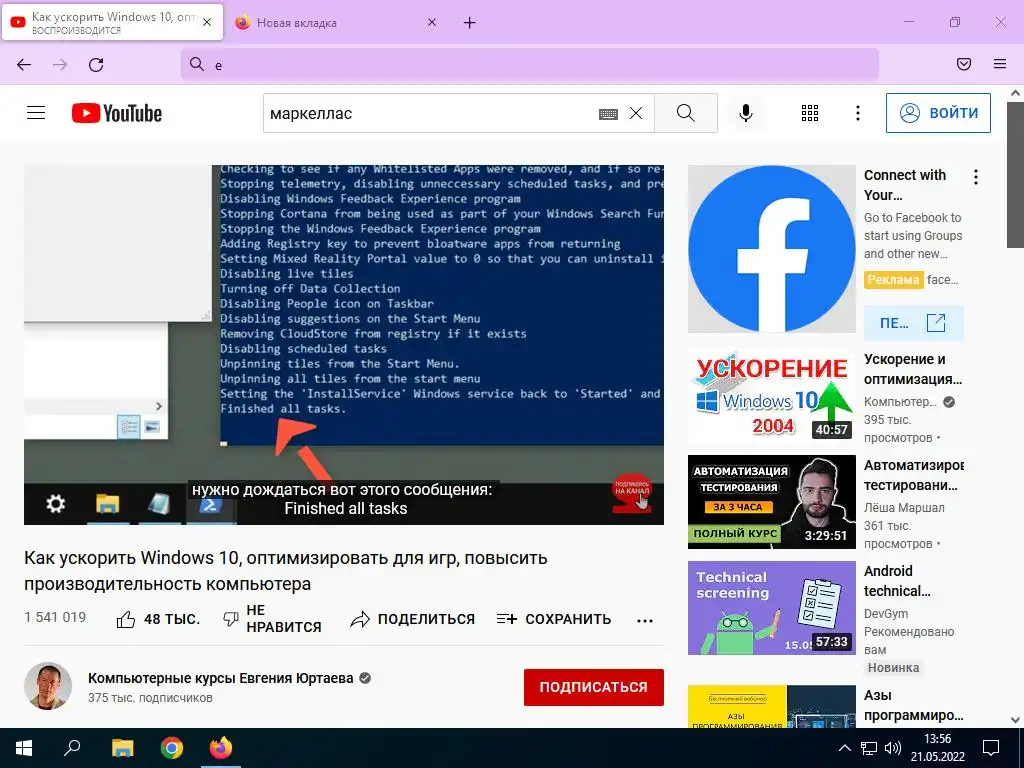
Task: Click ПОДЕЛИТЬСЯ share button
Action: coord(412,619)
